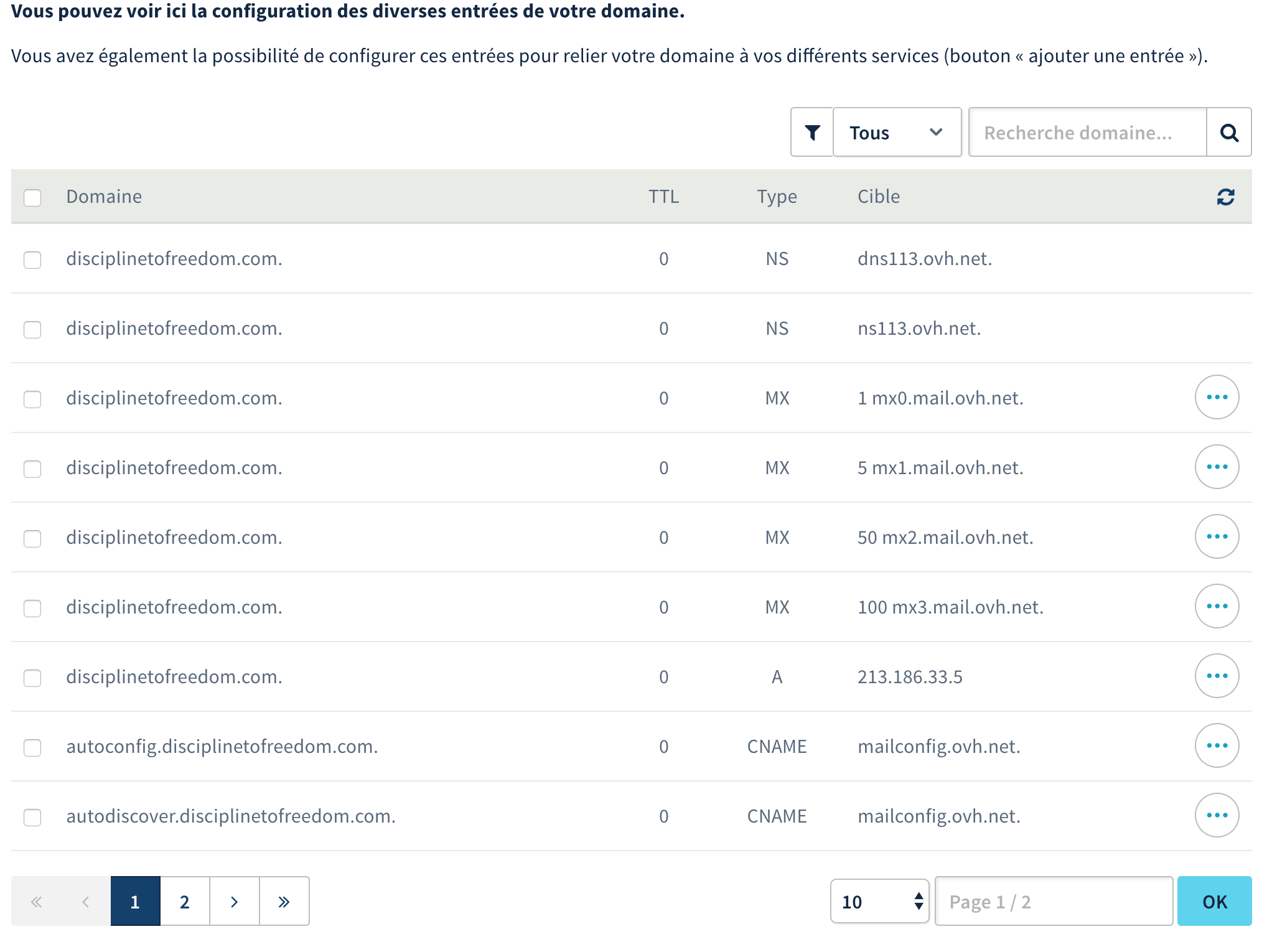Check the dns113.ovh.net NS entry box
The width and height of the screenshot is (1272, 952).
click(x=32, y=260)
